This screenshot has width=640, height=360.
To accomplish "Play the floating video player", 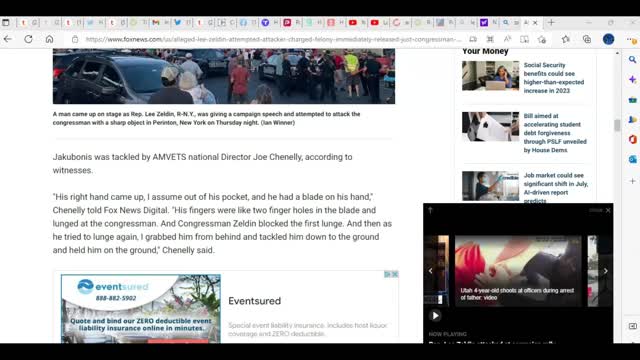I will [435, 316].
